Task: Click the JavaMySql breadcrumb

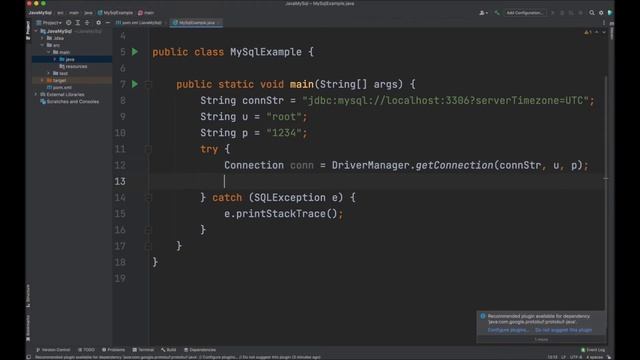Action: [x=40, y=13]
